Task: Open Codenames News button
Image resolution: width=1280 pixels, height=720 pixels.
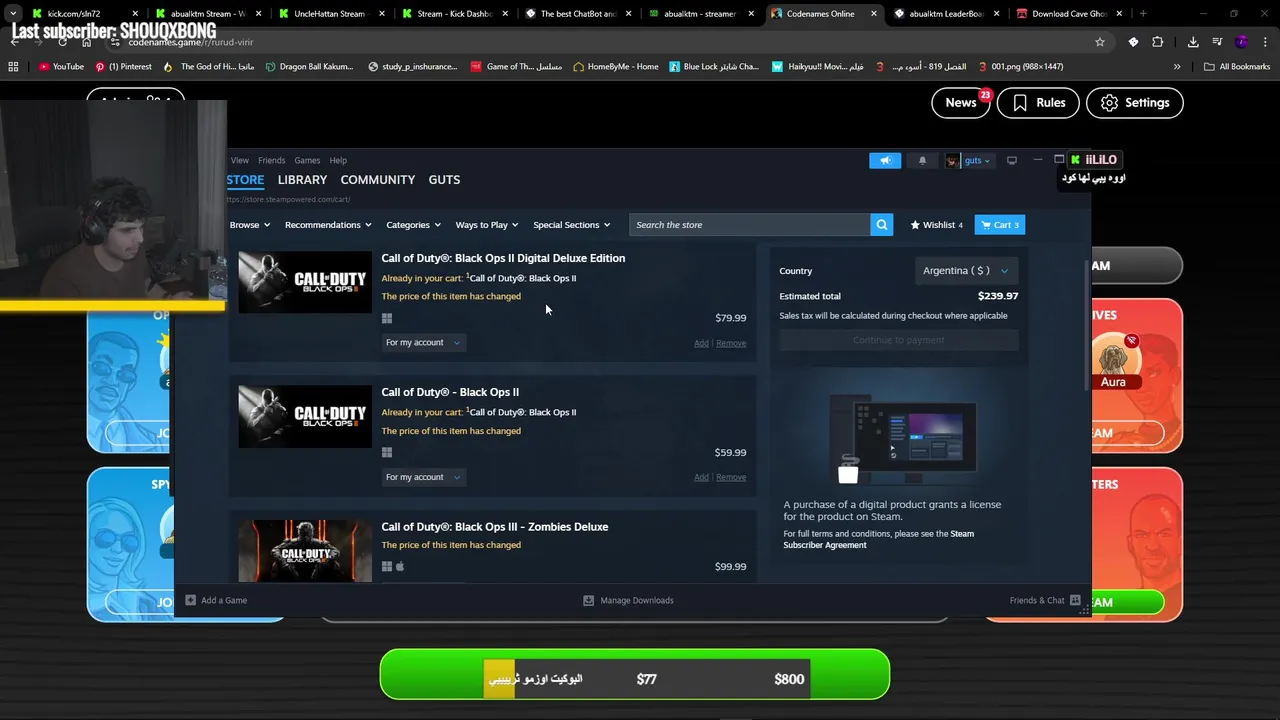Action: point(961,103)
